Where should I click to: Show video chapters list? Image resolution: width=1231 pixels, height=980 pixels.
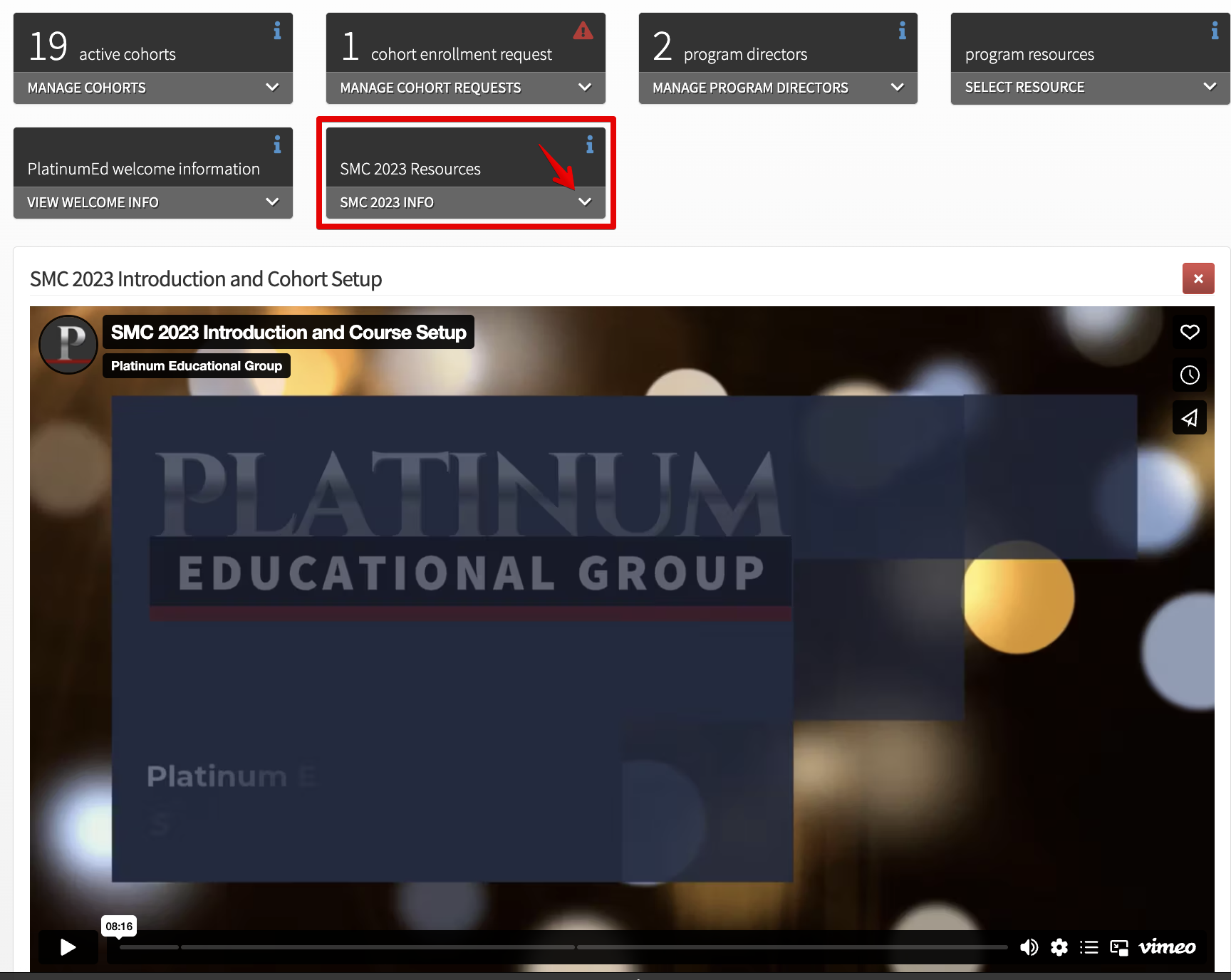[1089, 947]
